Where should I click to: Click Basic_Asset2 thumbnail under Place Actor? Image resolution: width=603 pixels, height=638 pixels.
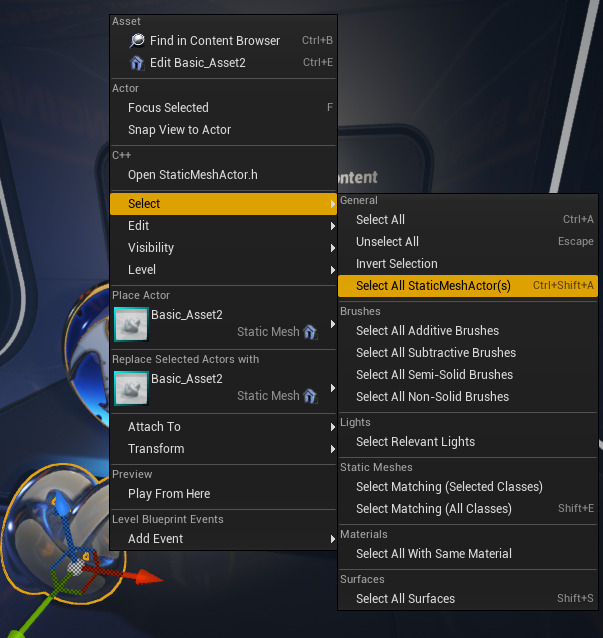click(x=131, y=324)
